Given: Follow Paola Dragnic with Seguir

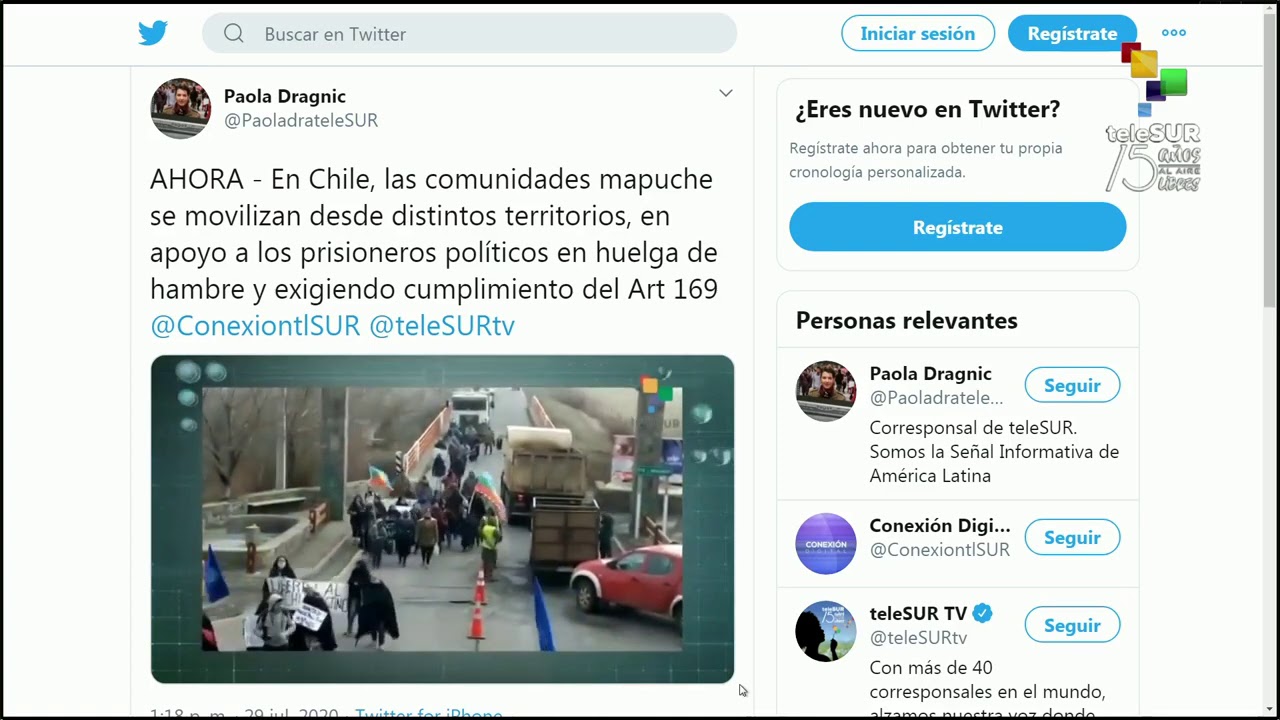Looking at the screenshot, I should pos(1072,385).
